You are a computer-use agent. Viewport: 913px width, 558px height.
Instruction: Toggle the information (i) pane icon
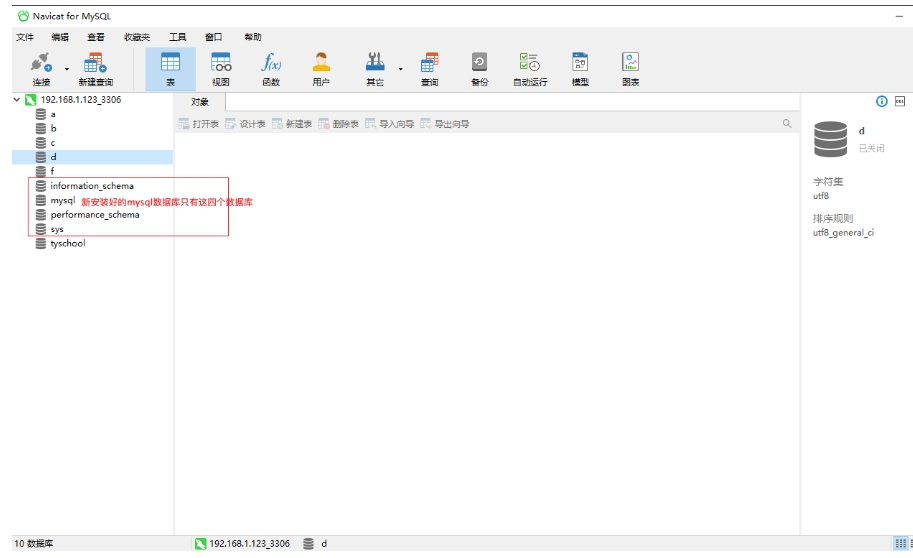pyautogui.click(x=882, y=101)
